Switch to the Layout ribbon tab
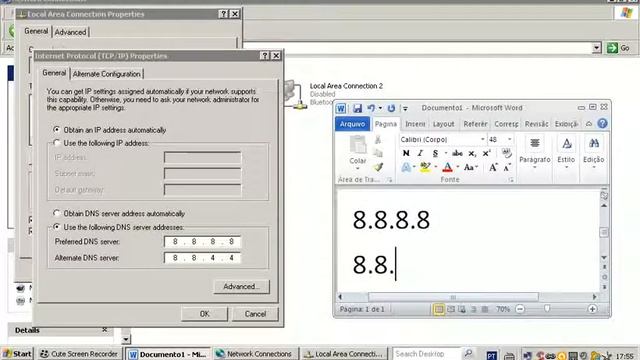The height and width of the screenshot is (360, 640). (444, 124)
